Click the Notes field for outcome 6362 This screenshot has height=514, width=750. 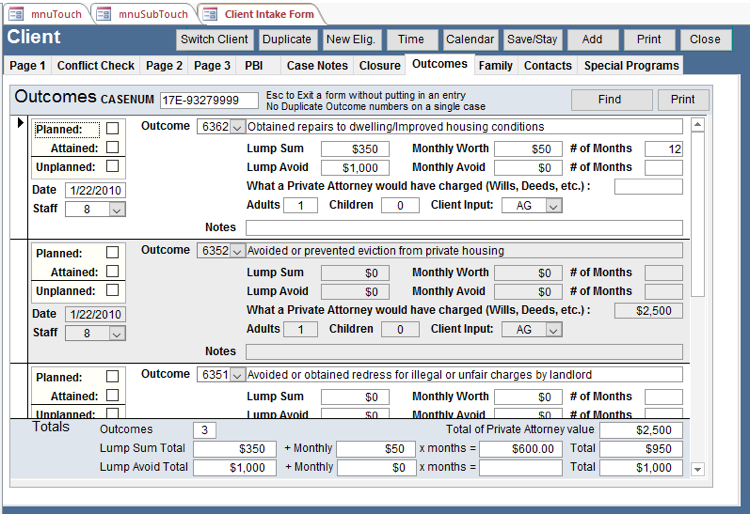(x=464, y=228)
